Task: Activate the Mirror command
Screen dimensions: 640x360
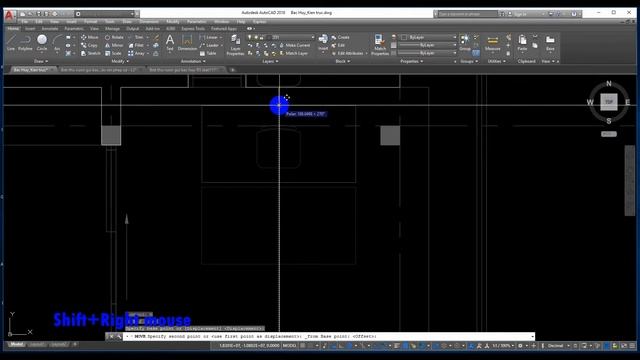Action: [x=114, y=45]
